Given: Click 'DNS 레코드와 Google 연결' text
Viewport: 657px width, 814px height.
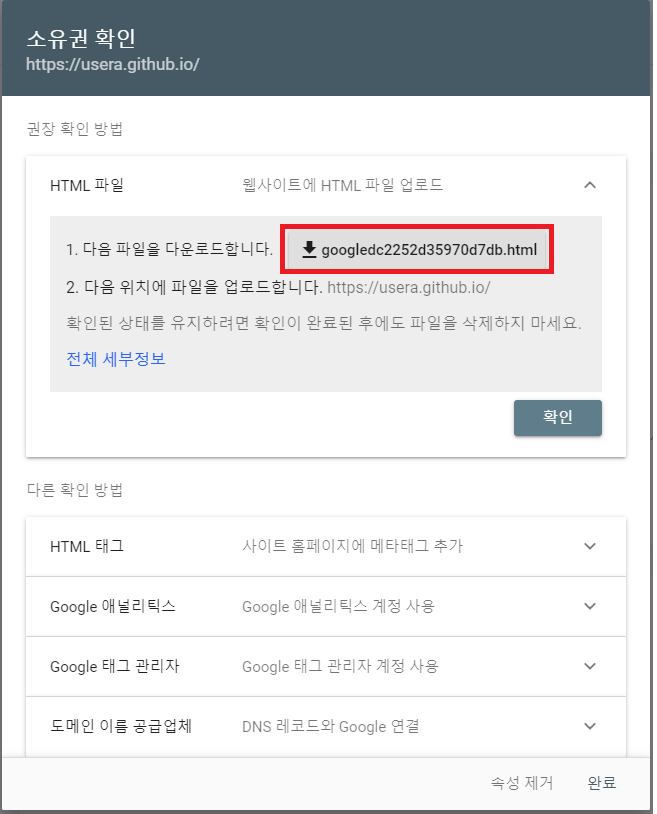Looking at the screenshot, I should click(x=331, y=726).
